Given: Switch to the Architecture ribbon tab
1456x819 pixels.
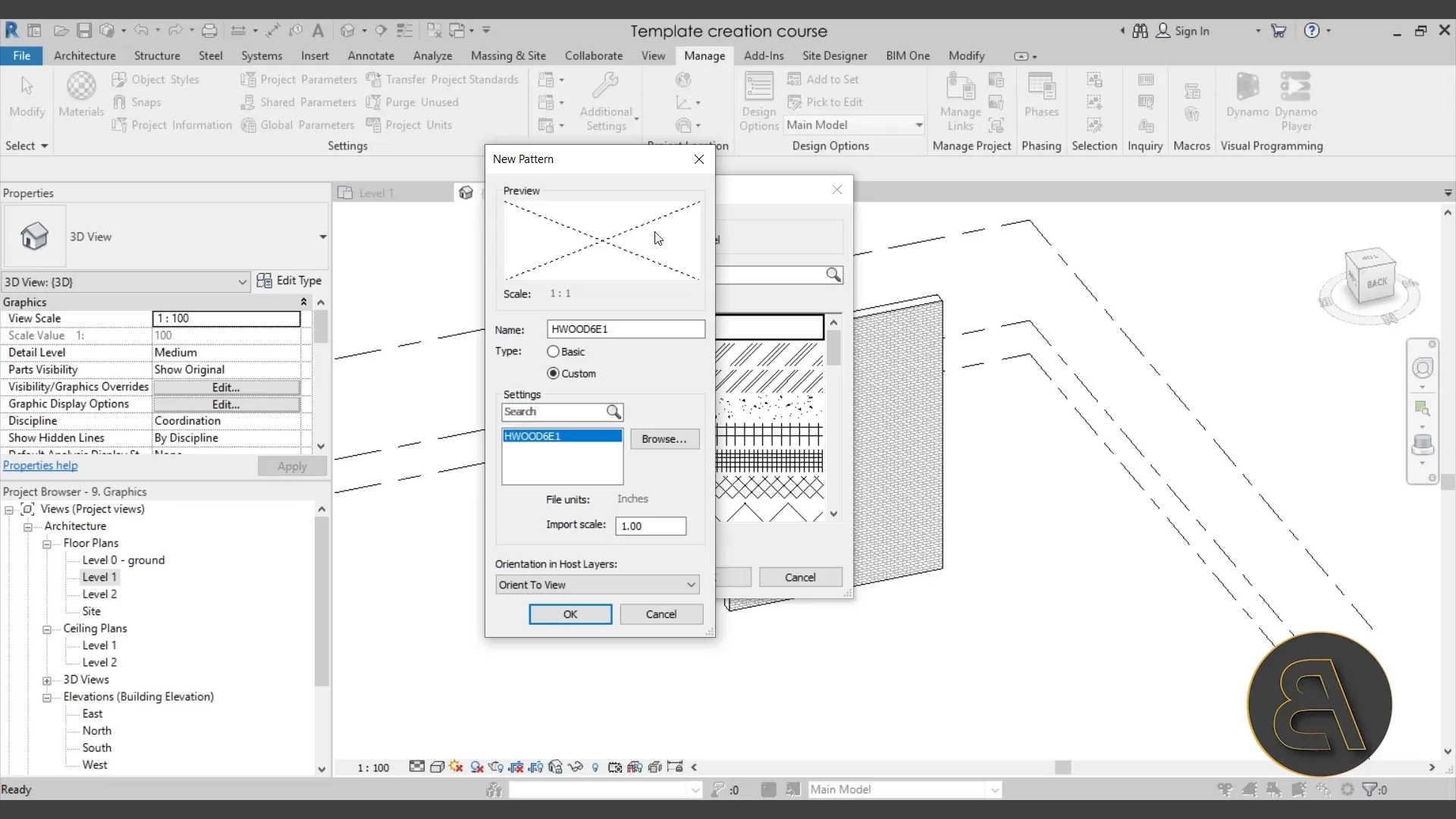Looking at the screenshot, I should [84, 55].
